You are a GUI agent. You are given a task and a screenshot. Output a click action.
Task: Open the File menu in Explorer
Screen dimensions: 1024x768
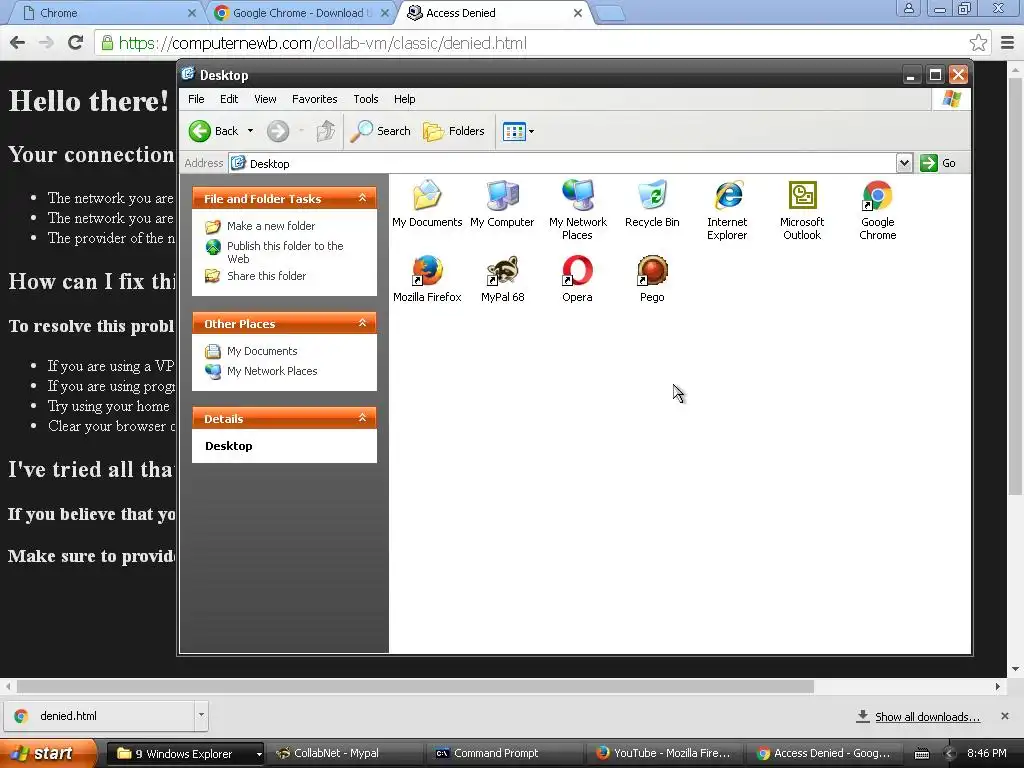point(196,99)
